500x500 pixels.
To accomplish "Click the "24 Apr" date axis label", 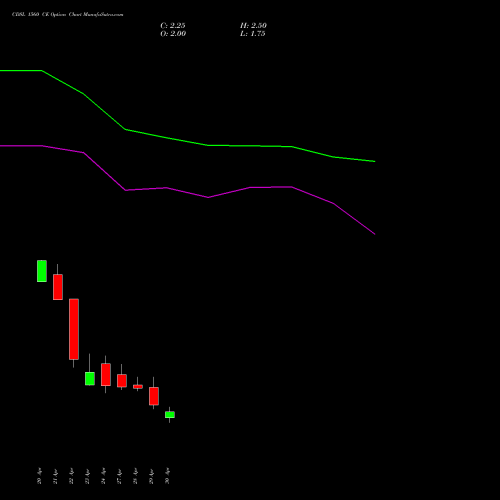I will point(103,476).
